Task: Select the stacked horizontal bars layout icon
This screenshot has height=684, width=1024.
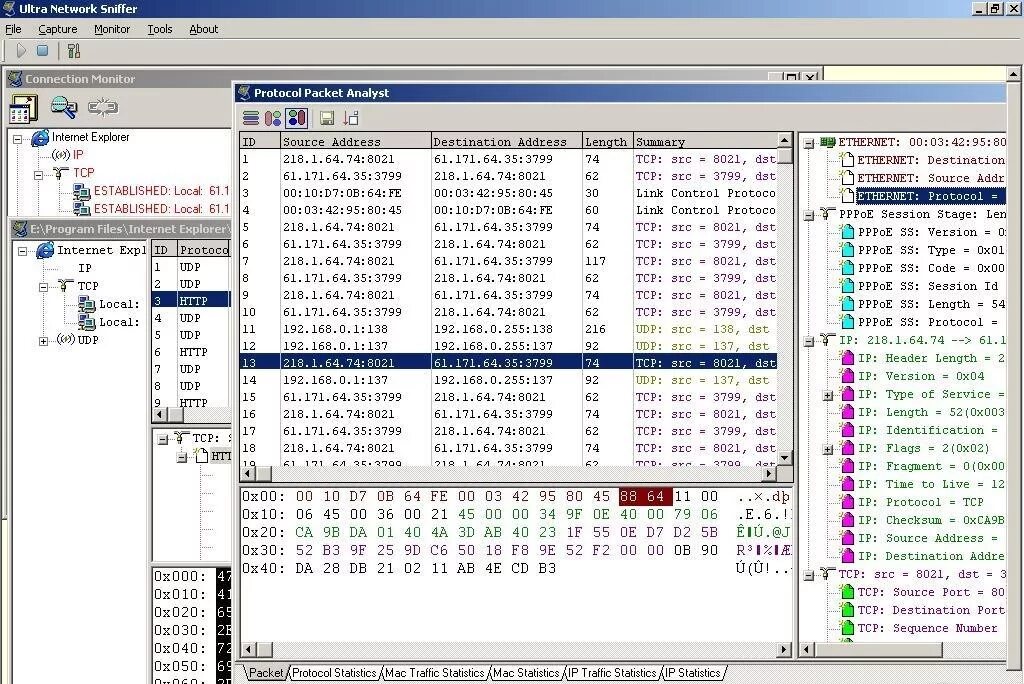Action: pyautogui.click(x=251, y=118)
